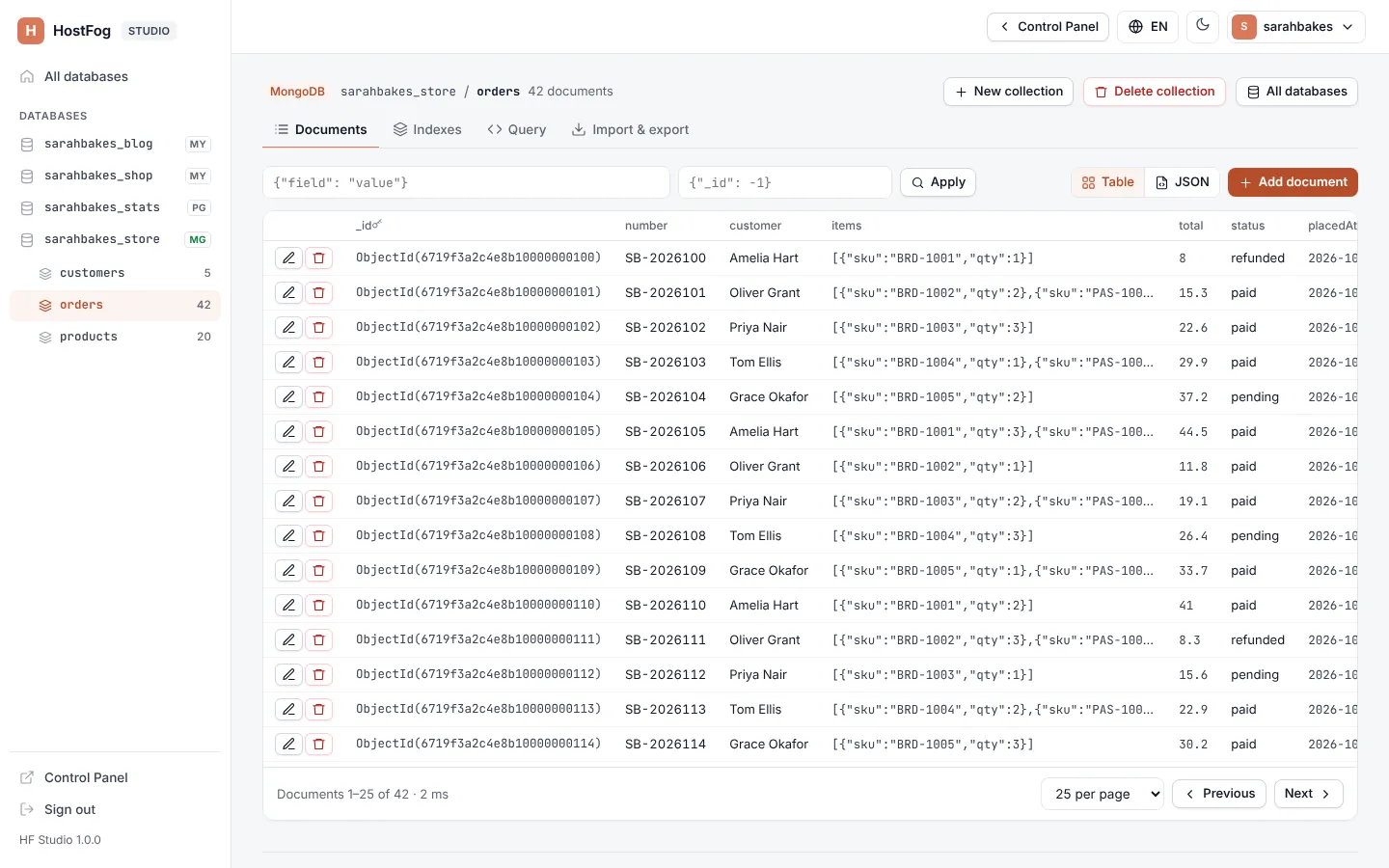This screenshot has width=1389, height=868.
Task: Go to the Next page of documents
Action: [1309, 794]
